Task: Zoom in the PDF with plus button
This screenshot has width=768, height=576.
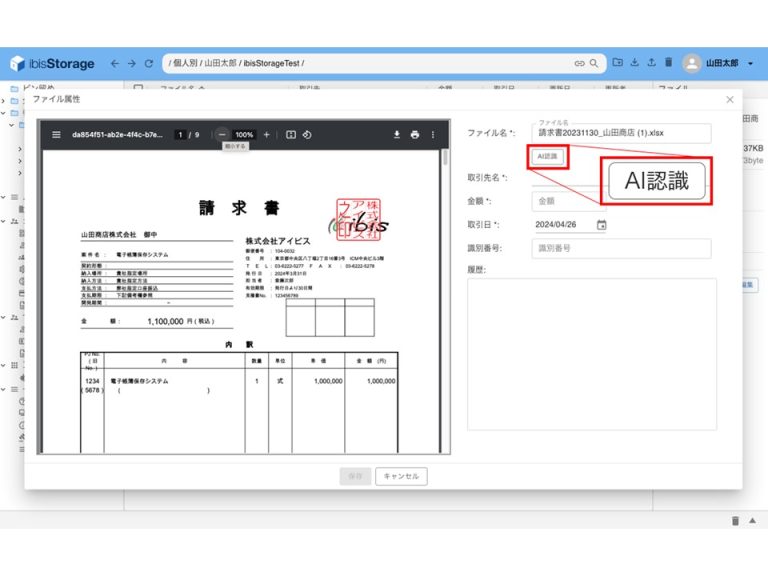Action: click(x=266, y=135)
